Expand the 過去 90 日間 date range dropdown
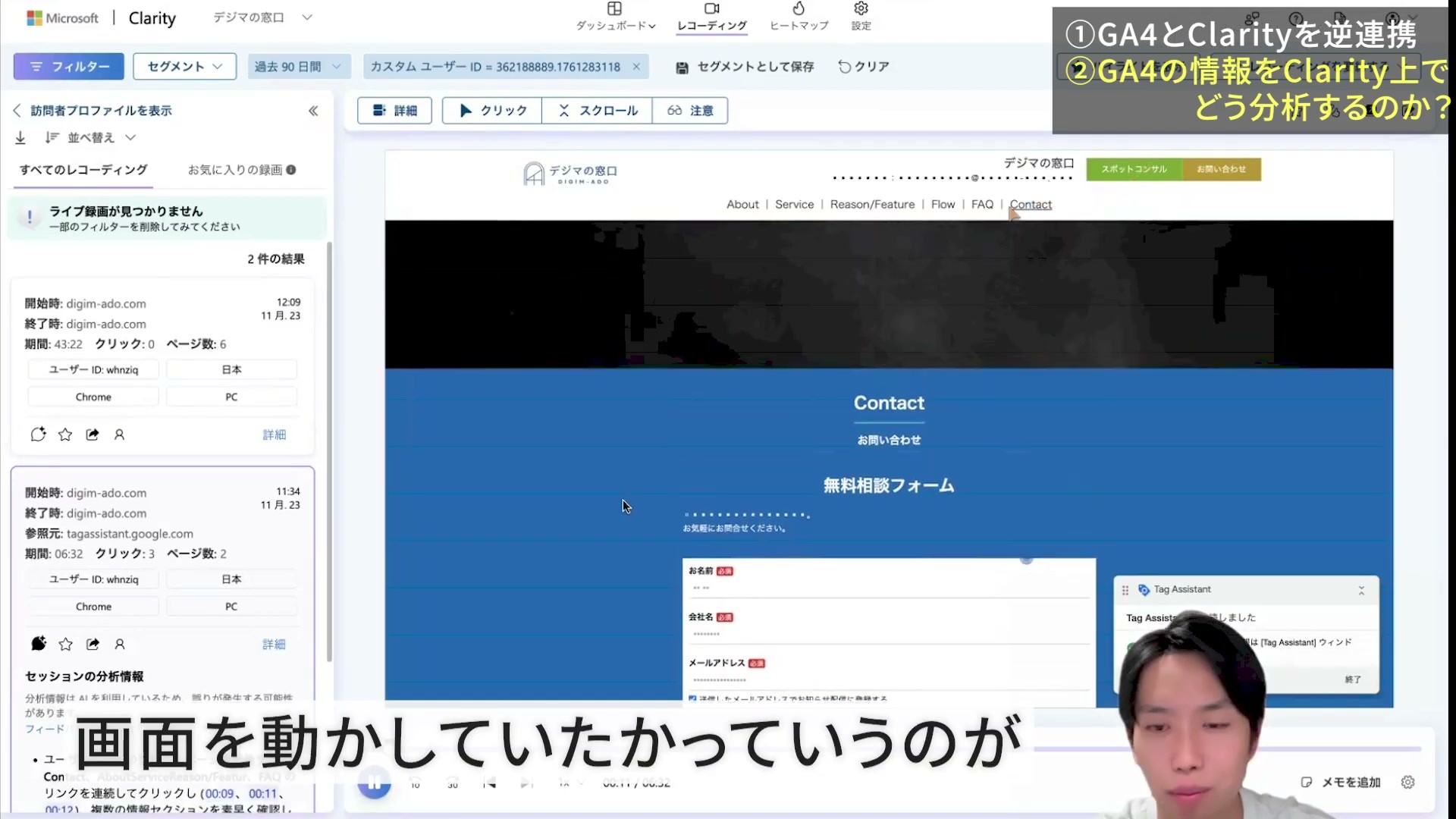This screenshot has width=1456, height=819. tap(298, 67)
